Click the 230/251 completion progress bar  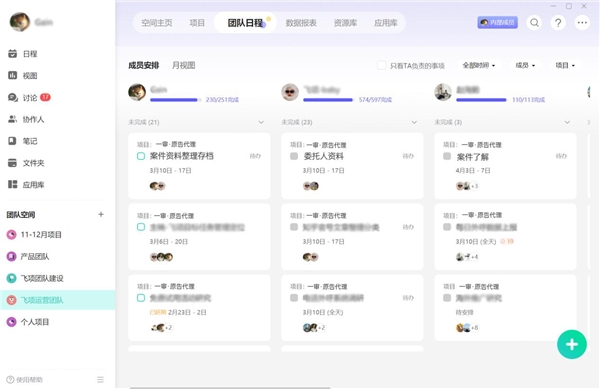click(x=176, y=100)
